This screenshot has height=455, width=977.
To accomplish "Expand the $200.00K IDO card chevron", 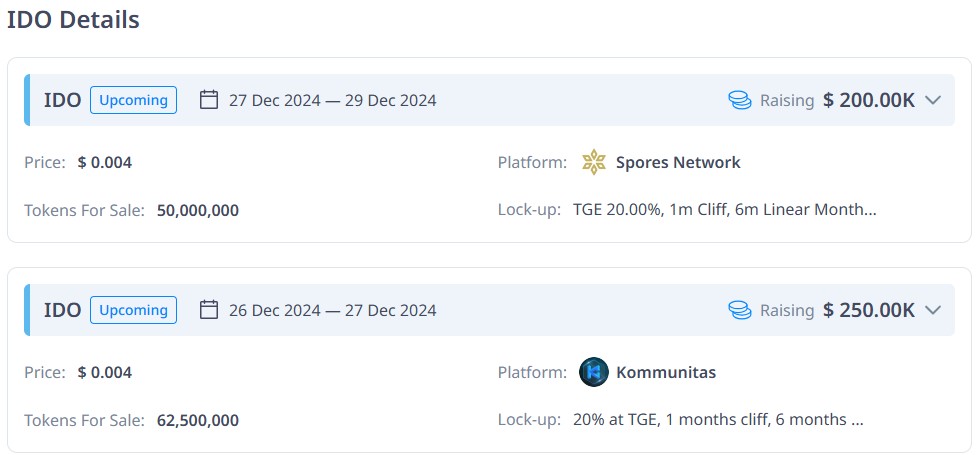I will [x=933, y=100].
